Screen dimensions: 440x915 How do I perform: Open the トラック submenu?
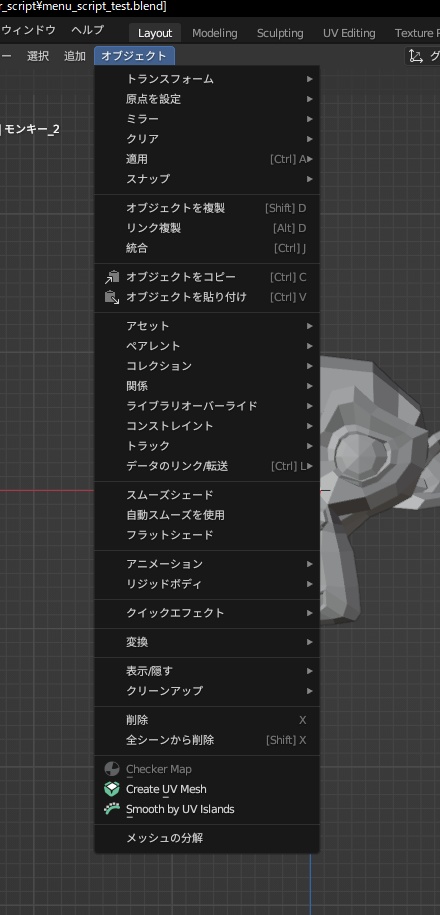(x=207, y=446)
